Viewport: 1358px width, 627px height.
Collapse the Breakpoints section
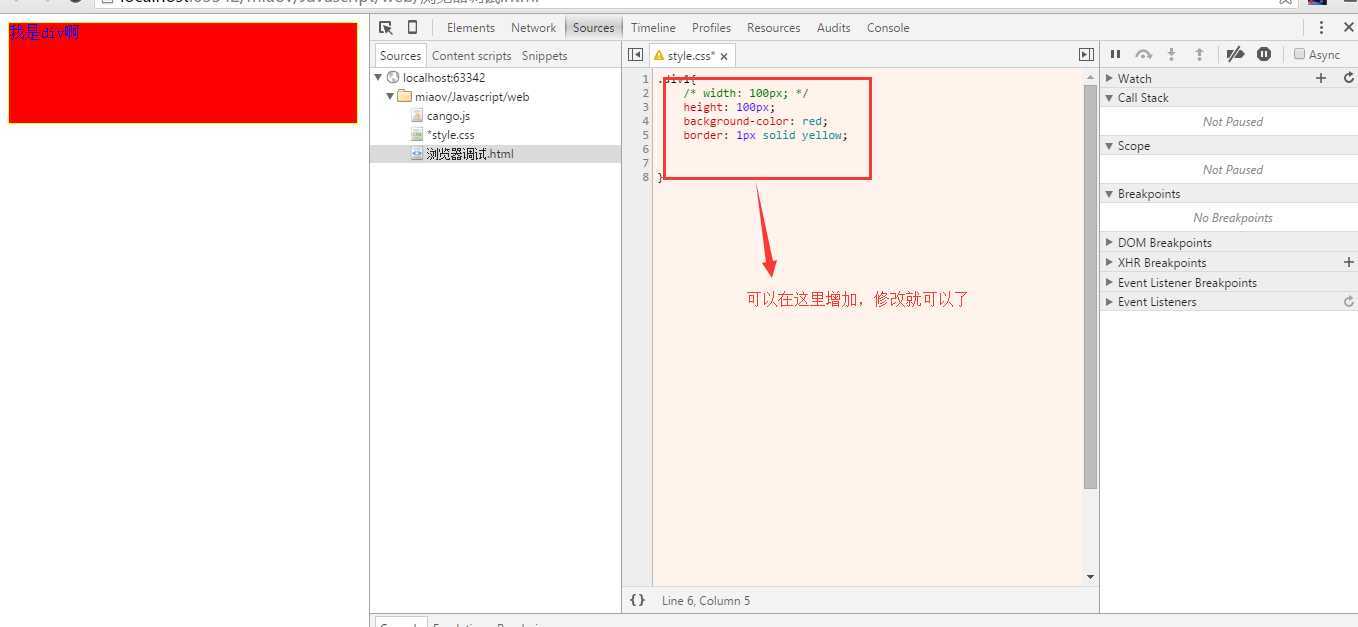click(1109, 194)
